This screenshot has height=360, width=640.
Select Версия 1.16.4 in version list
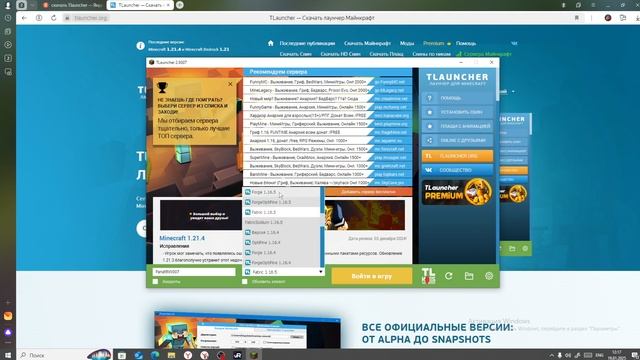coord(282,232)
